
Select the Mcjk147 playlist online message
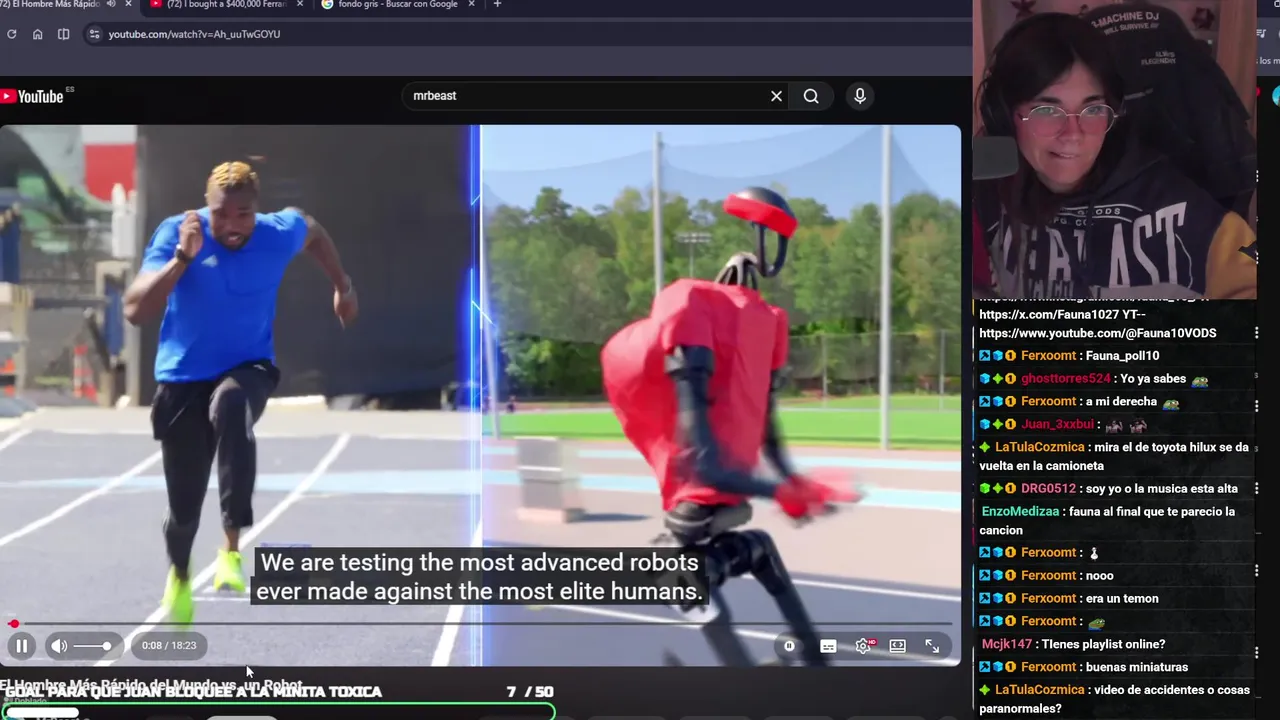tap(1073, 645)
